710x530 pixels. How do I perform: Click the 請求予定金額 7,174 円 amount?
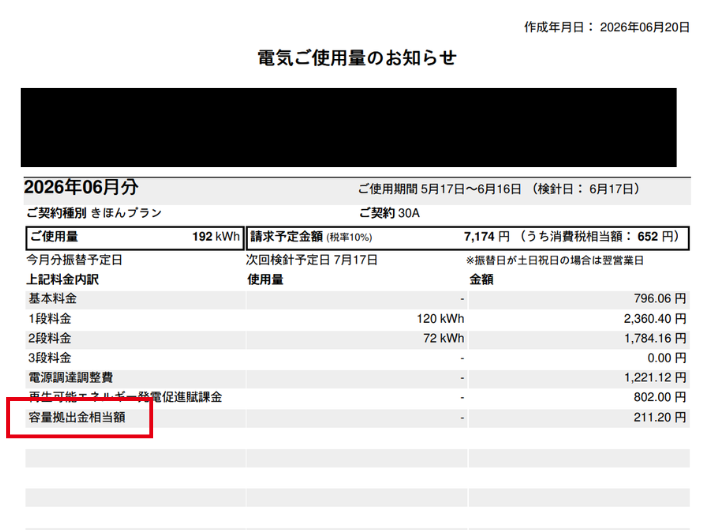(x=486, y=236)
